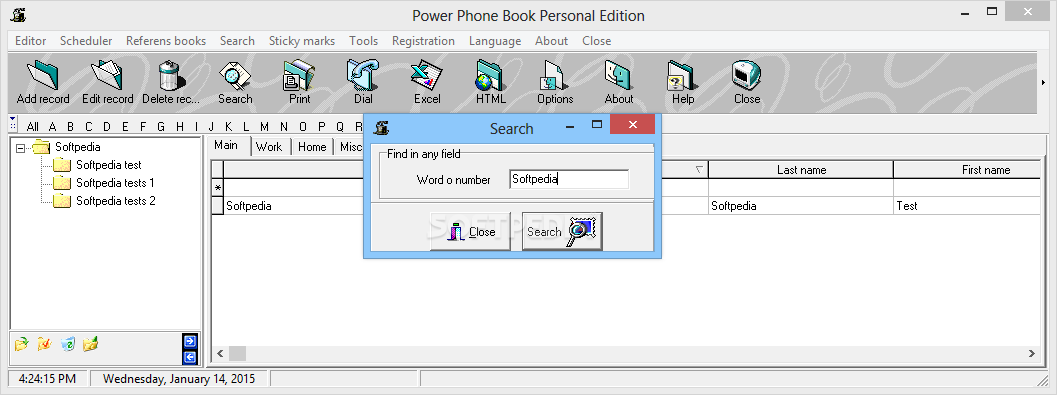Select the Softpedia root folder in tree

pos(78,147)
